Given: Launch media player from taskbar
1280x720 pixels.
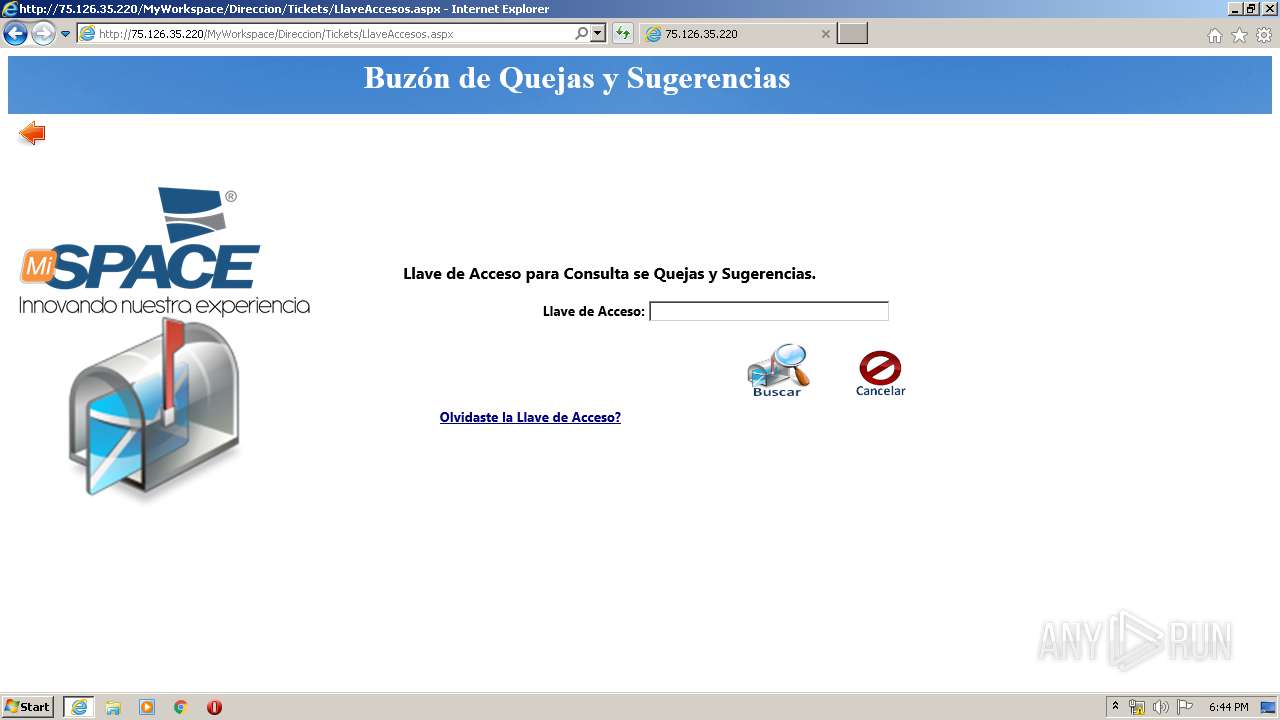Looking at the screenshot, I should click(x=147, y=707).
